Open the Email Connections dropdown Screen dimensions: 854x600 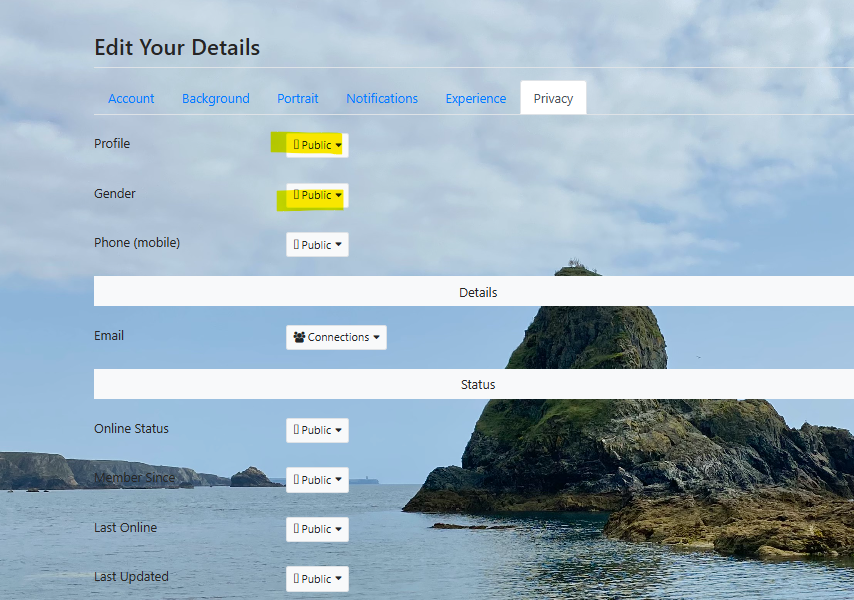336,337
